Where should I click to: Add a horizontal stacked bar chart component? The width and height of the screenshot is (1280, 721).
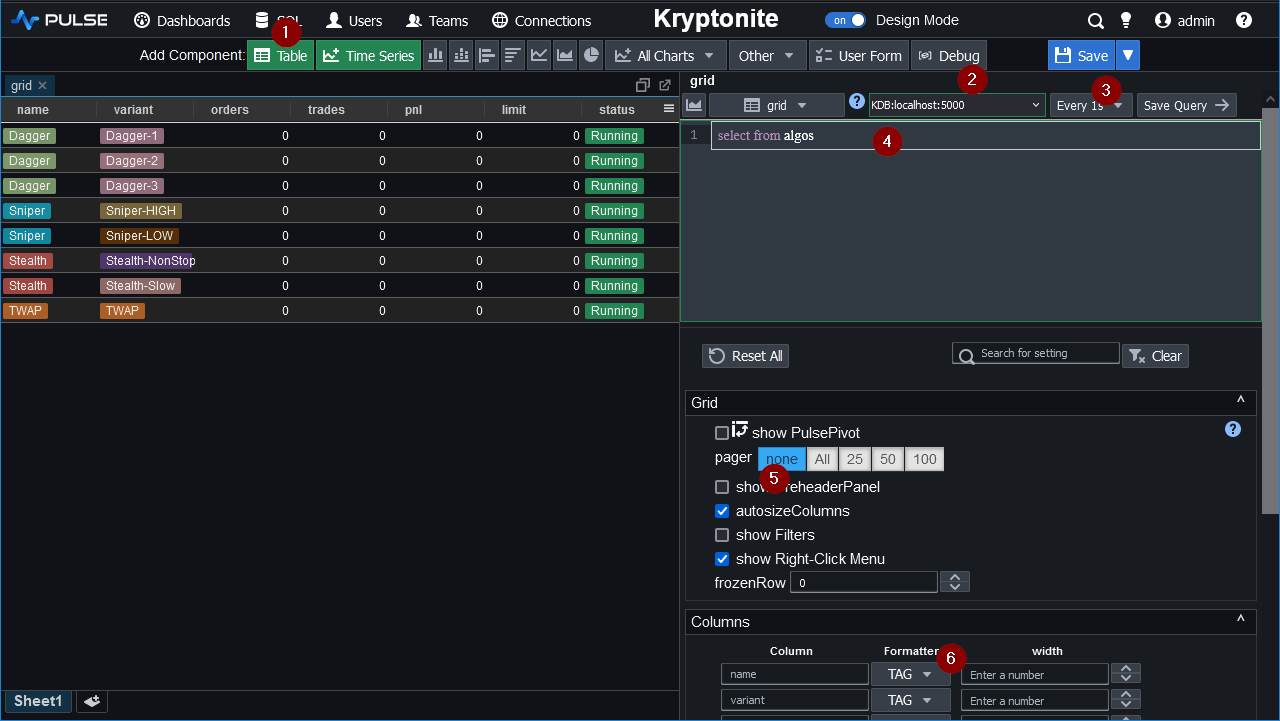(x=513, y=56)
